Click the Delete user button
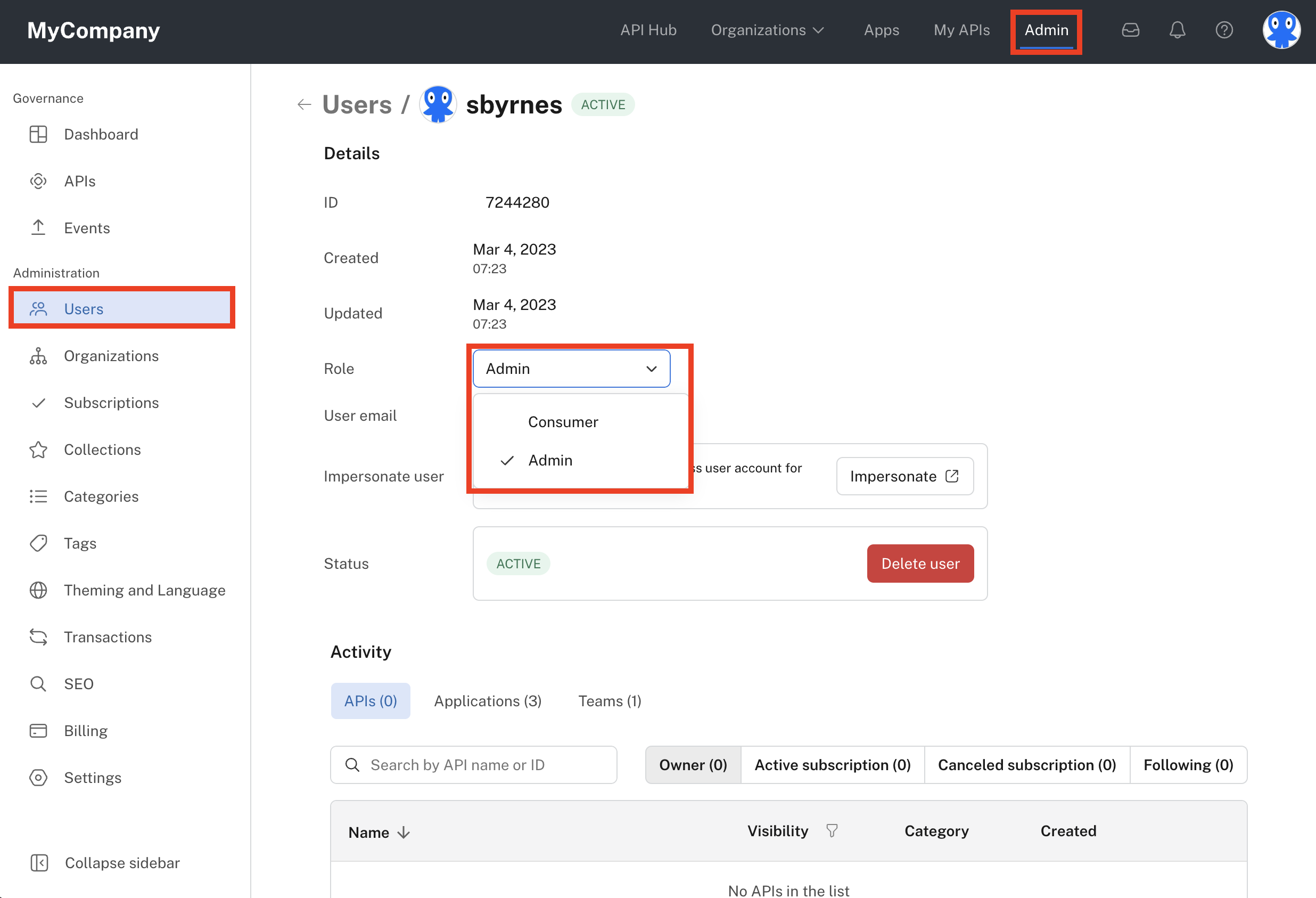This screenshot has width=1316, height=898. tap(919, 563)
